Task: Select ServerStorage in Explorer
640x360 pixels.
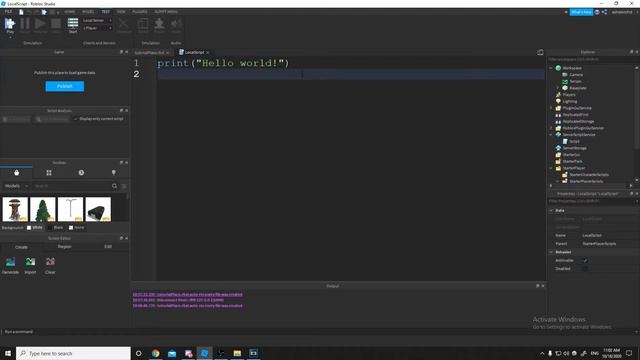Action: [x=574, y=148]
